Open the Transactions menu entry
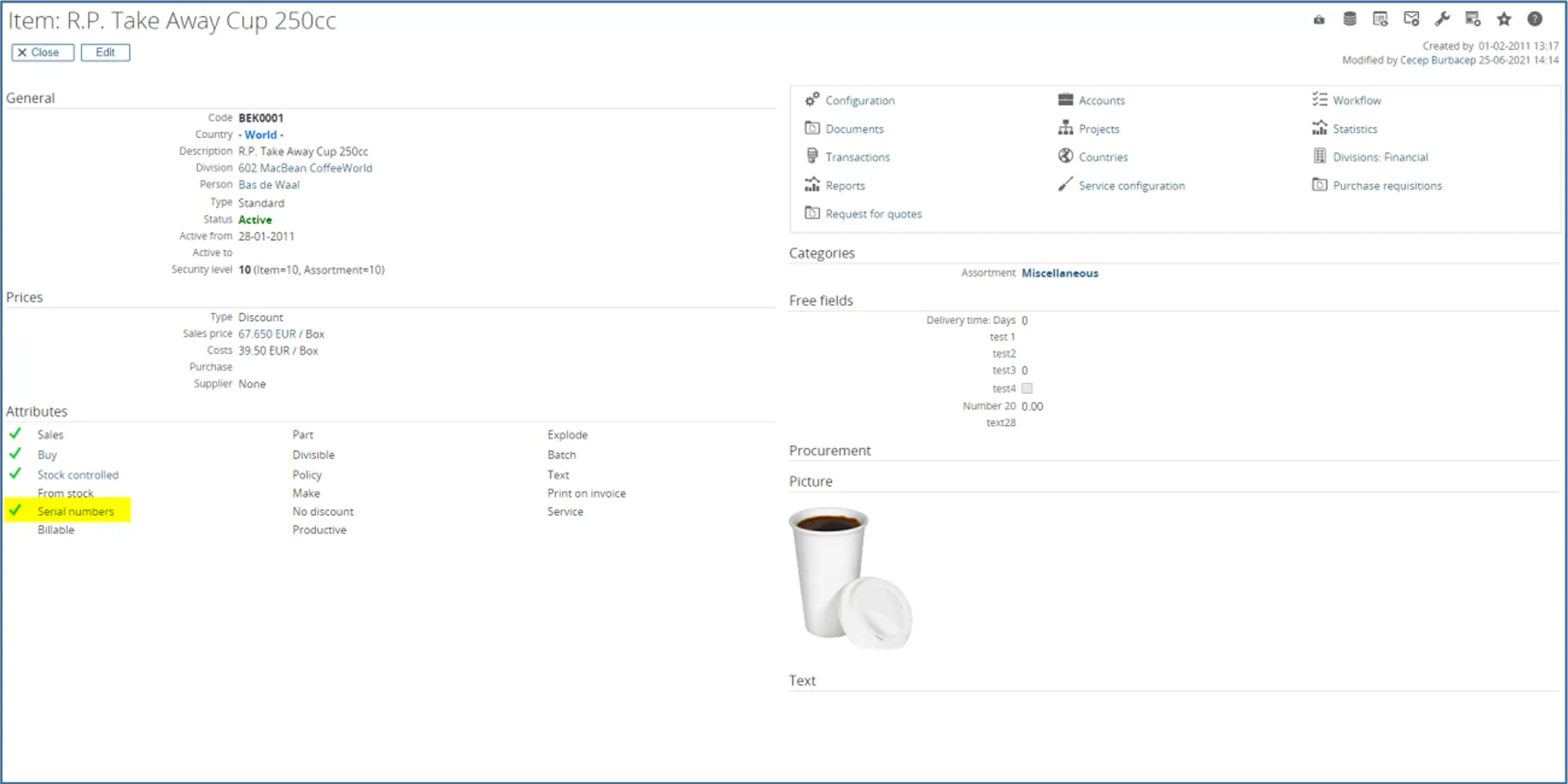Image resolution: width=1568 pixels, height=784 pixels. click(x=857, y=157)
